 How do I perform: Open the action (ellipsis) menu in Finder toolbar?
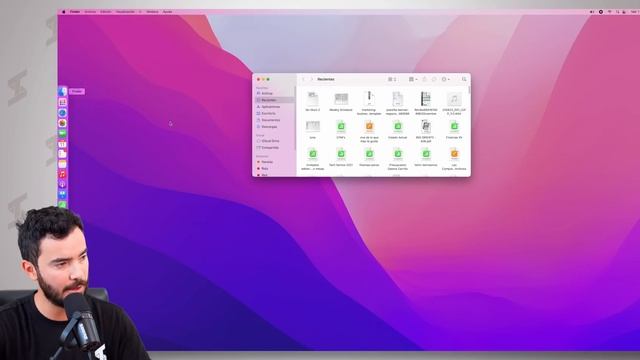[x=445, y=79]
